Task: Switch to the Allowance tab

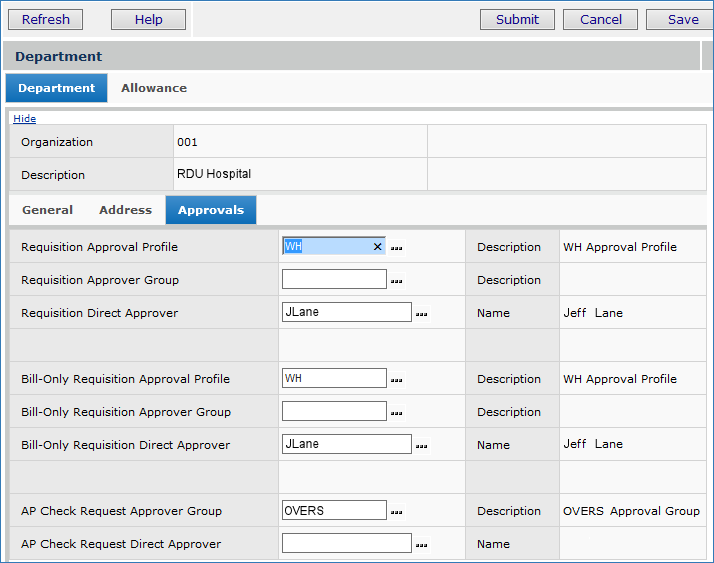Action: pos(154,88)
